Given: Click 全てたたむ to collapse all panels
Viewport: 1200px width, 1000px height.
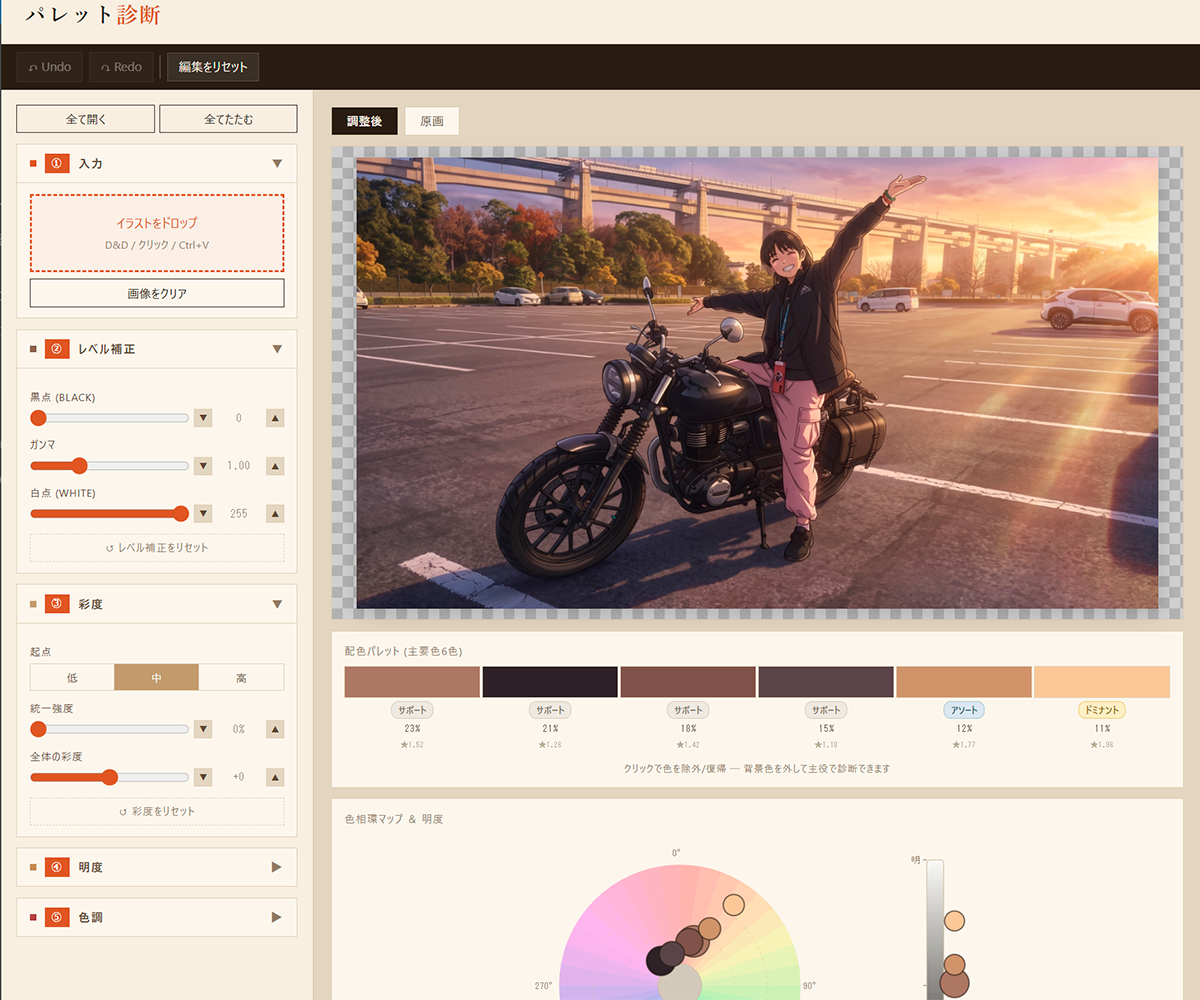Looking at the screenshot, I should point(228,119).
